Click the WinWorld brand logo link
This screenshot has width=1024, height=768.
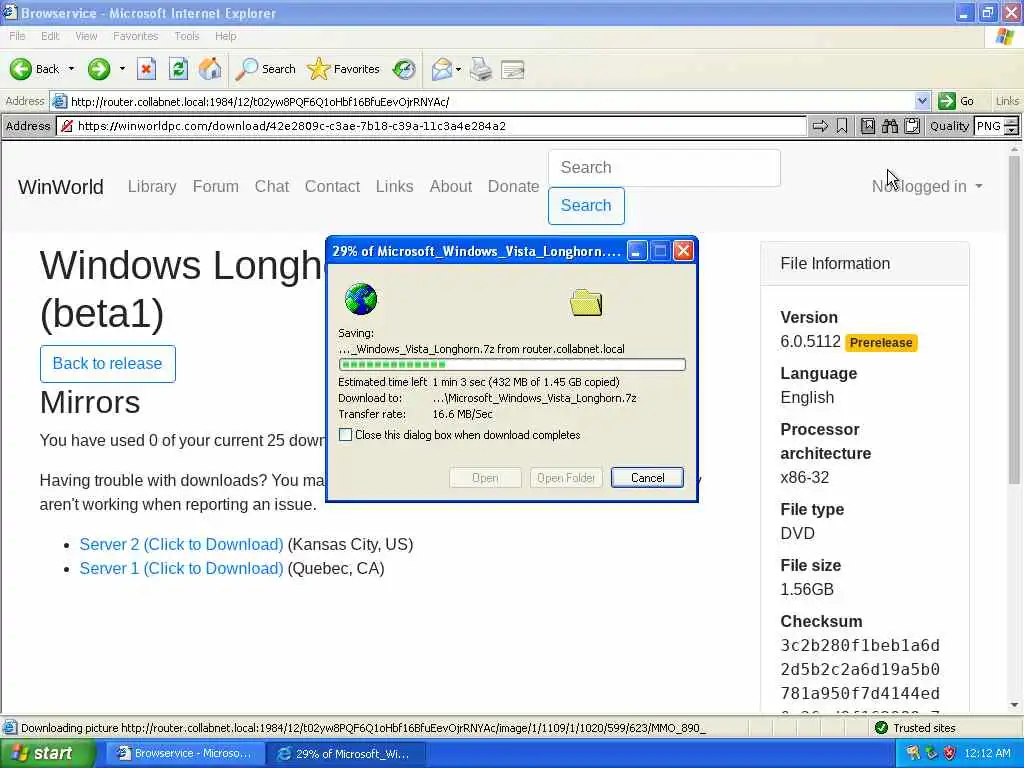61,187
